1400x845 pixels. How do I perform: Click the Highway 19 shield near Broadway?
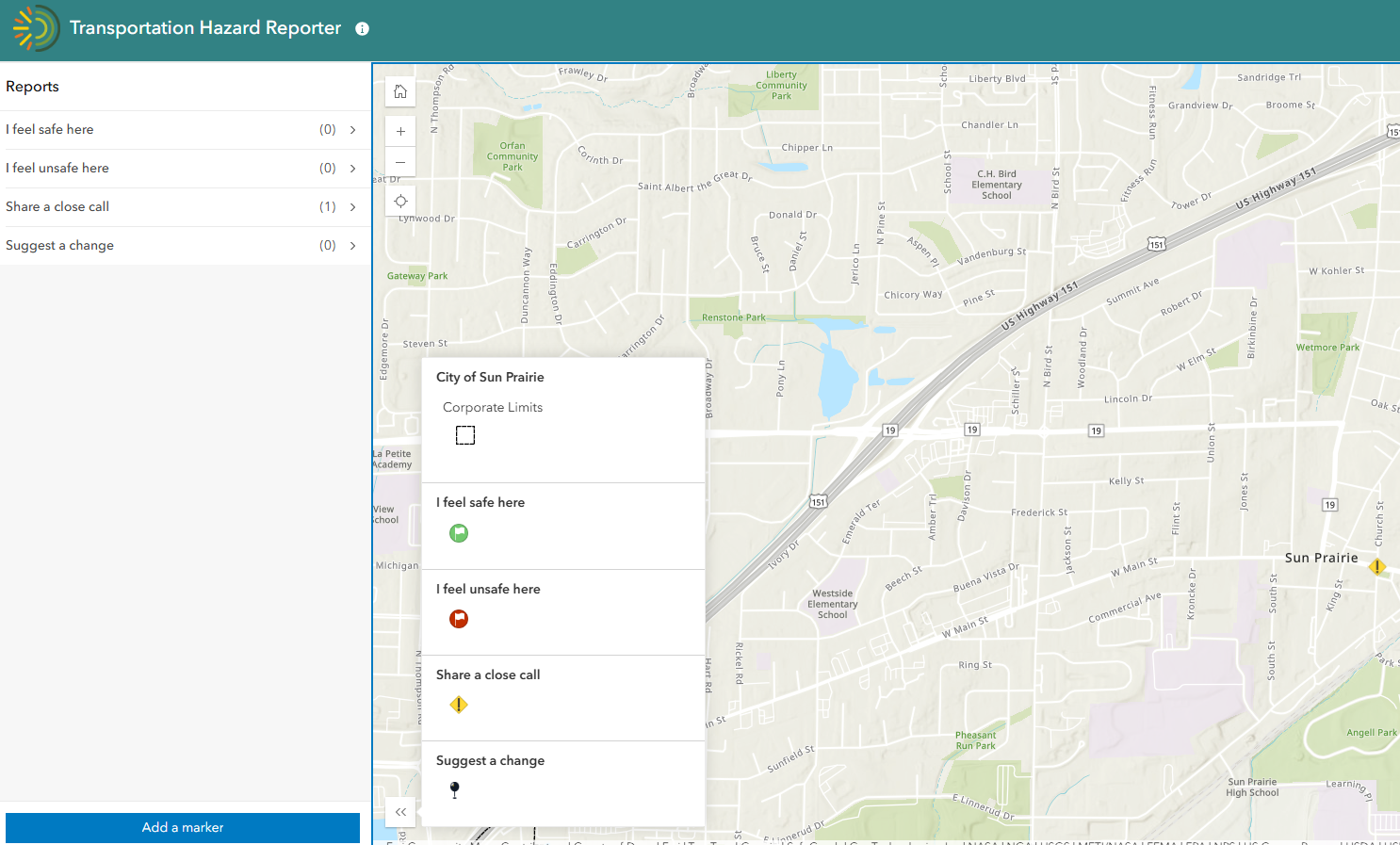pos(890,431)
